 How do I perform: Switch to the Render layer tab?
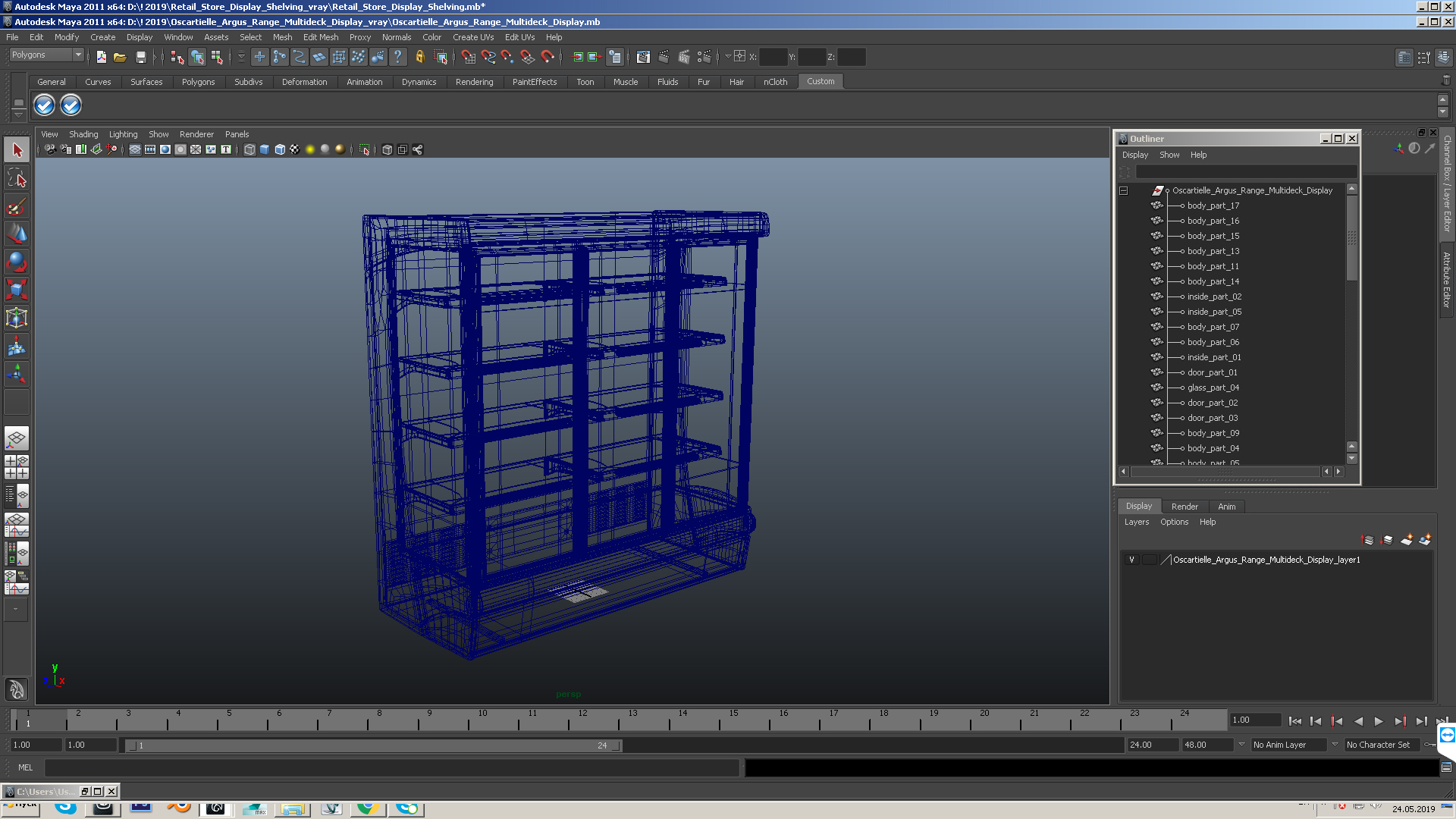(x=1185, y=507)
